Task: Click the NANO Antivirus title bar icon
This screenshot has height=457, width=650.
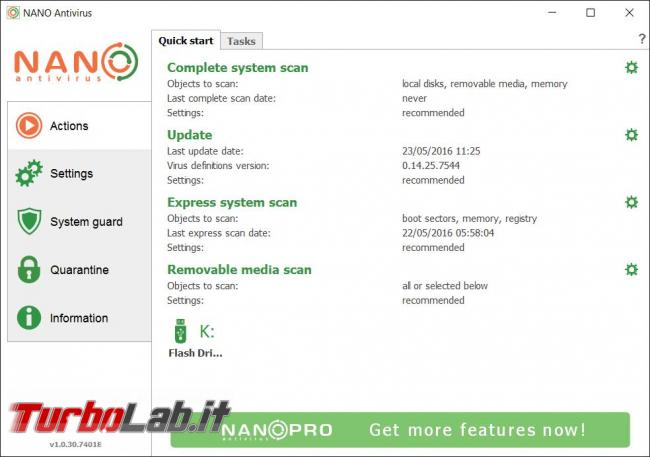Action: pos(13,13)
